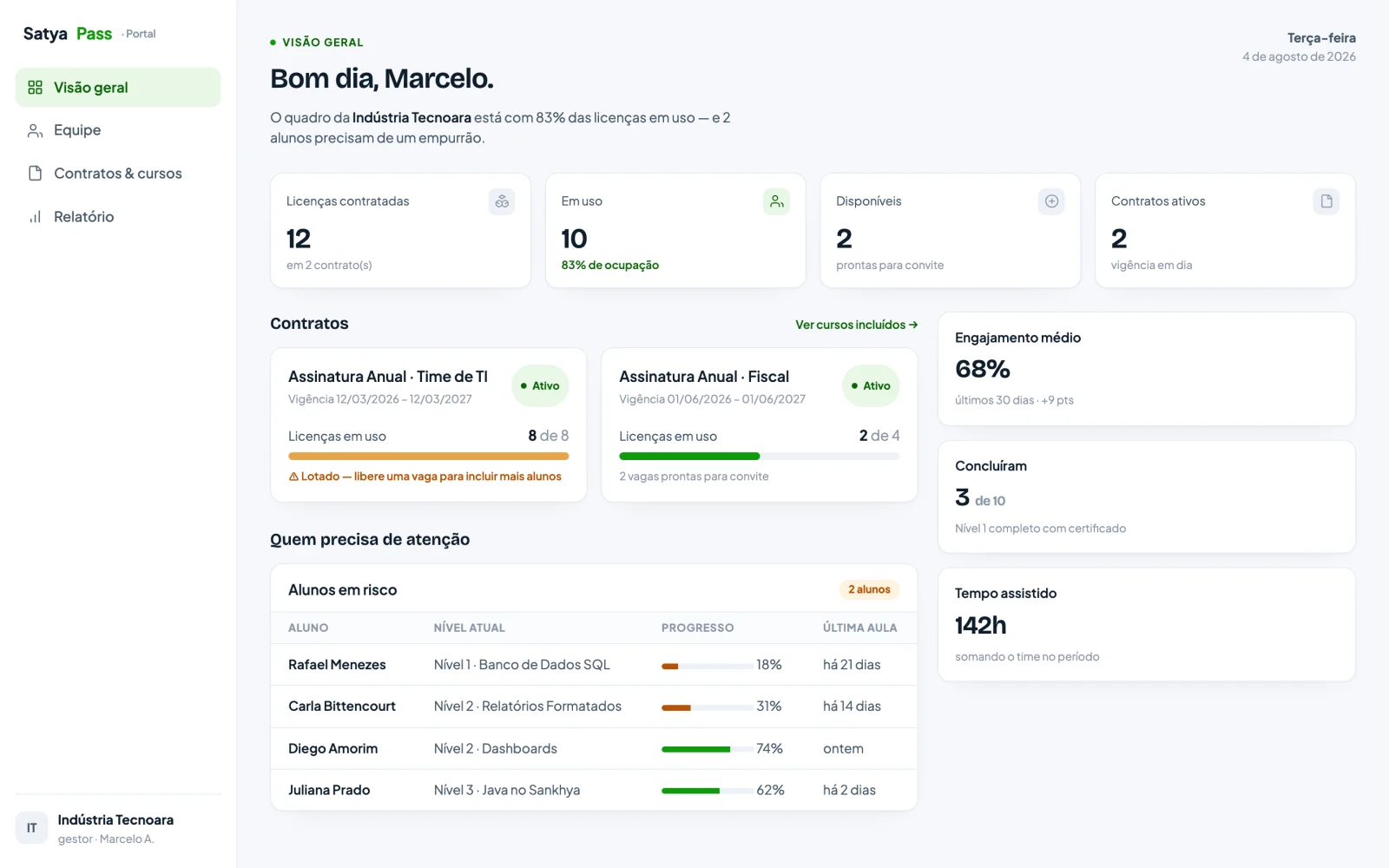Click the Ativo badge on Fiscal contract
Screen dimensions: 1389x868
click(871, 386)
